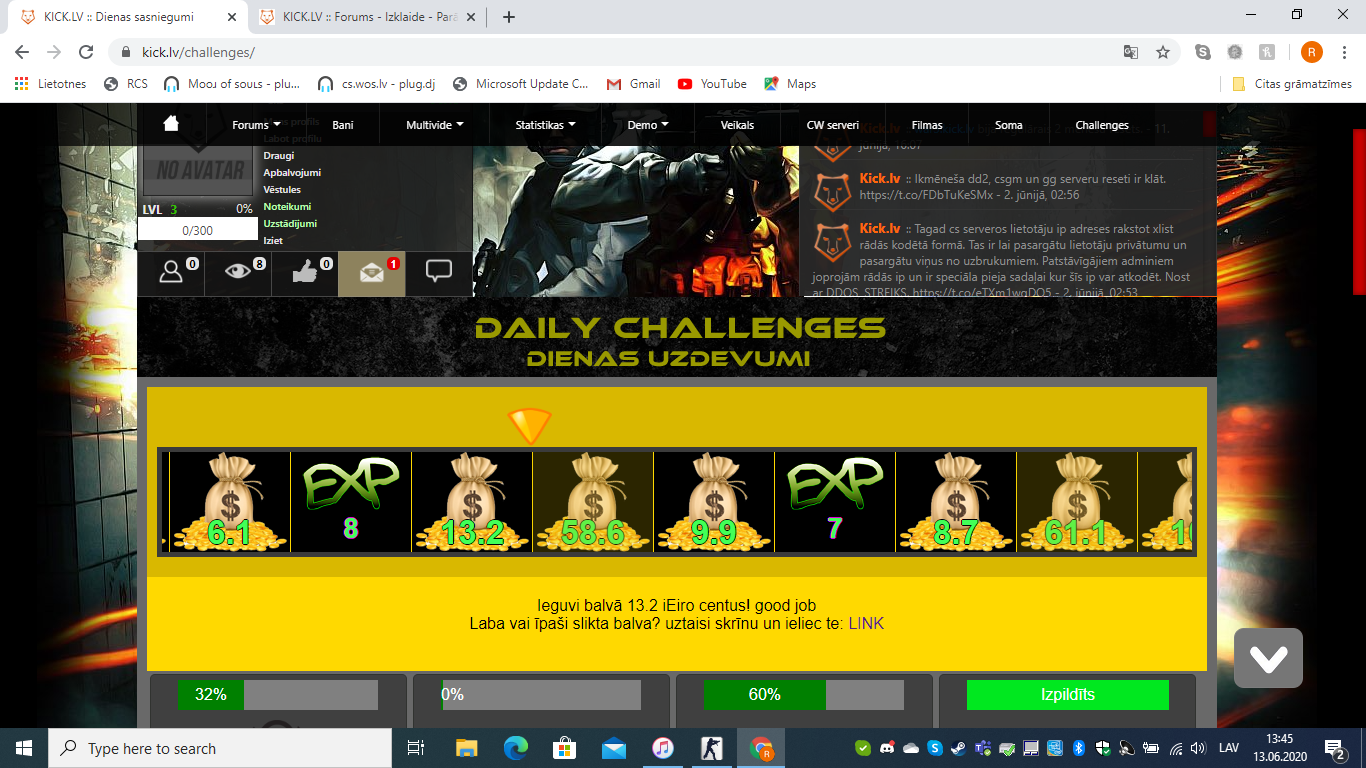This screenshot has width=1366, height=768.
Task: Open Microsoft Edge from the taskbar
Action: pyautogui.click(x=515, y=748)
